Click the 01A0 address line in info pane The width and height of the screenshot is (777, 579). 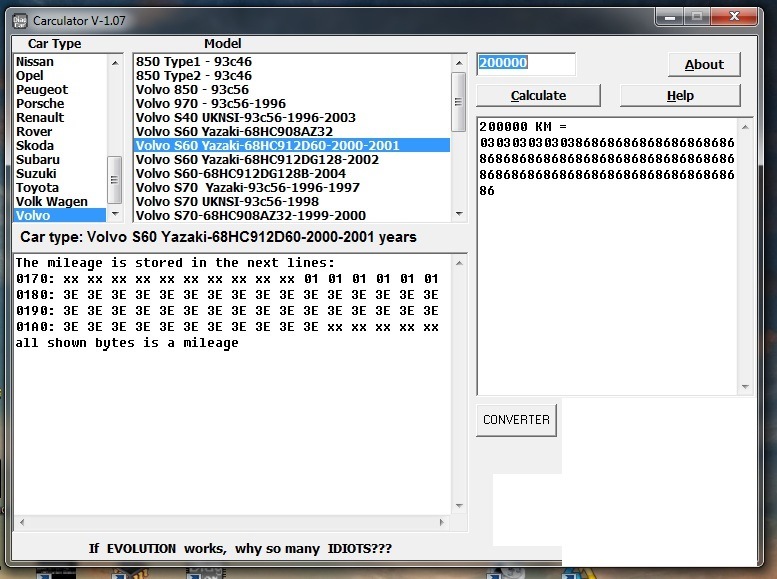227,327
